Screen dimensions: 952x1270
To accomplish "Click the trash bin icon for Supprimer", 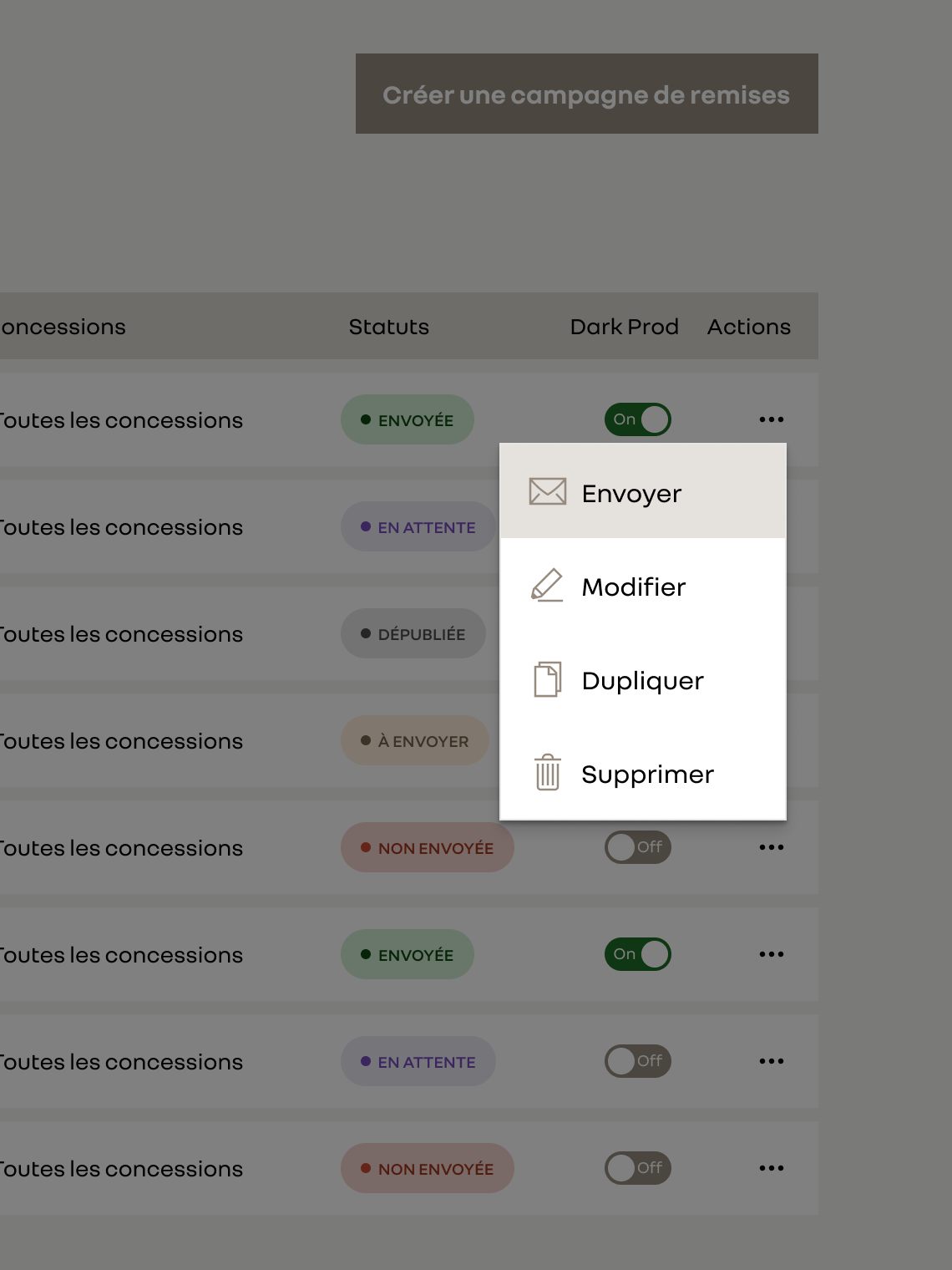I will 548,772.
